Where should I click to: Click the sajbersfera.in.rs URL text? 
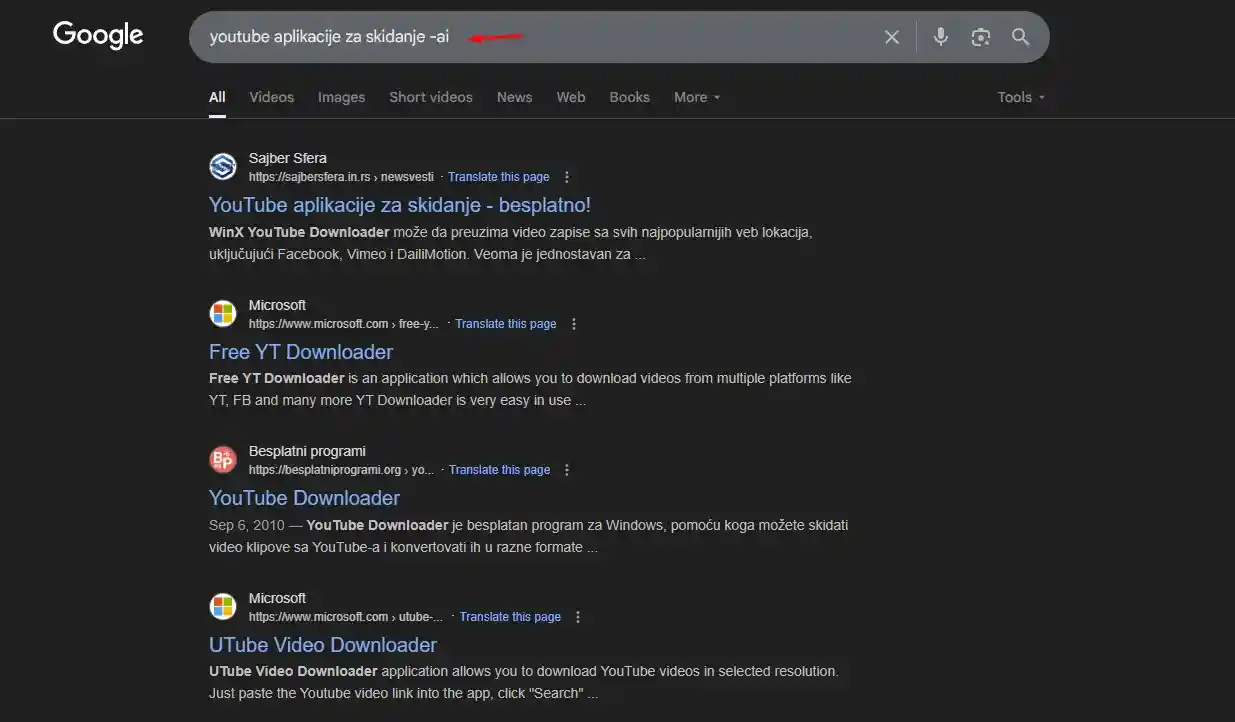tap(341, 177)
